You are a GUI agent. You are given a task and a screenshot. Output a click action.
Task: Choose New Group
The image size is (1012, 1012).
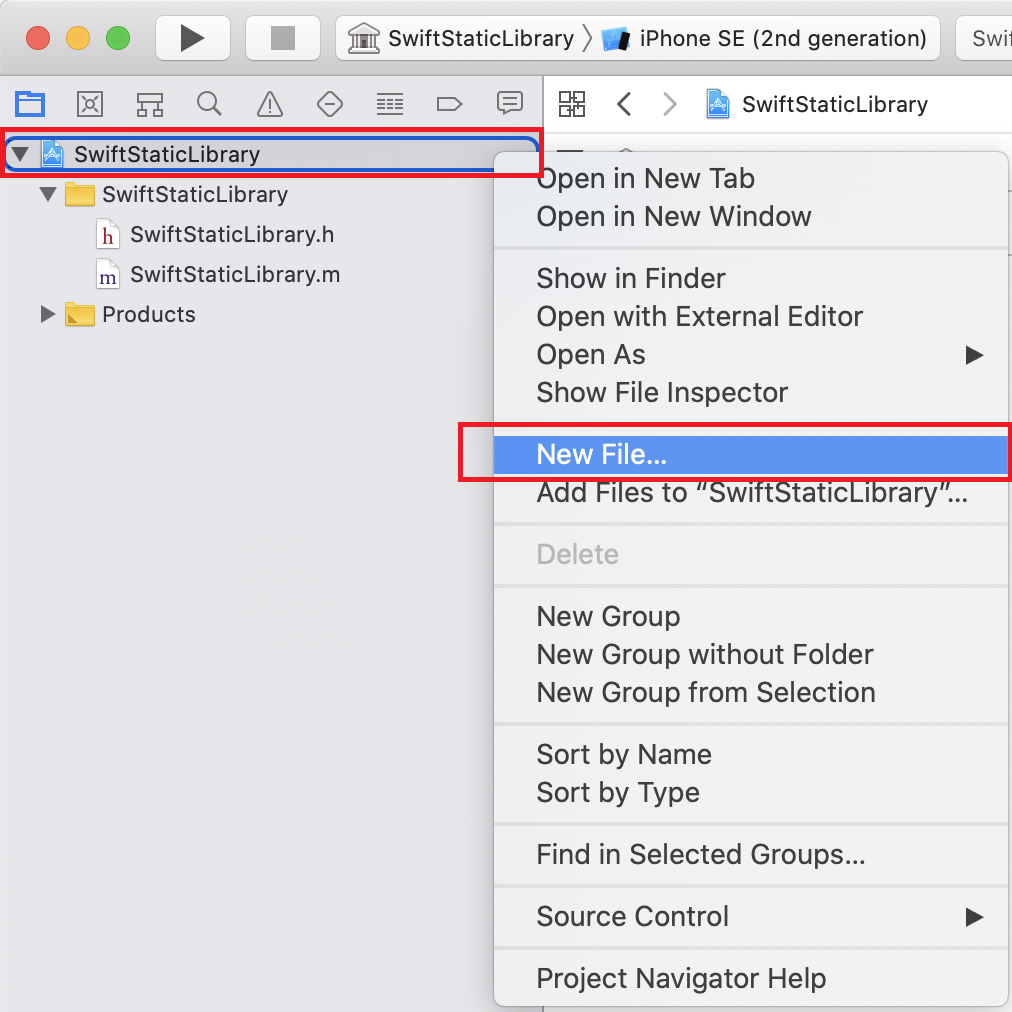tap(751, 617)
